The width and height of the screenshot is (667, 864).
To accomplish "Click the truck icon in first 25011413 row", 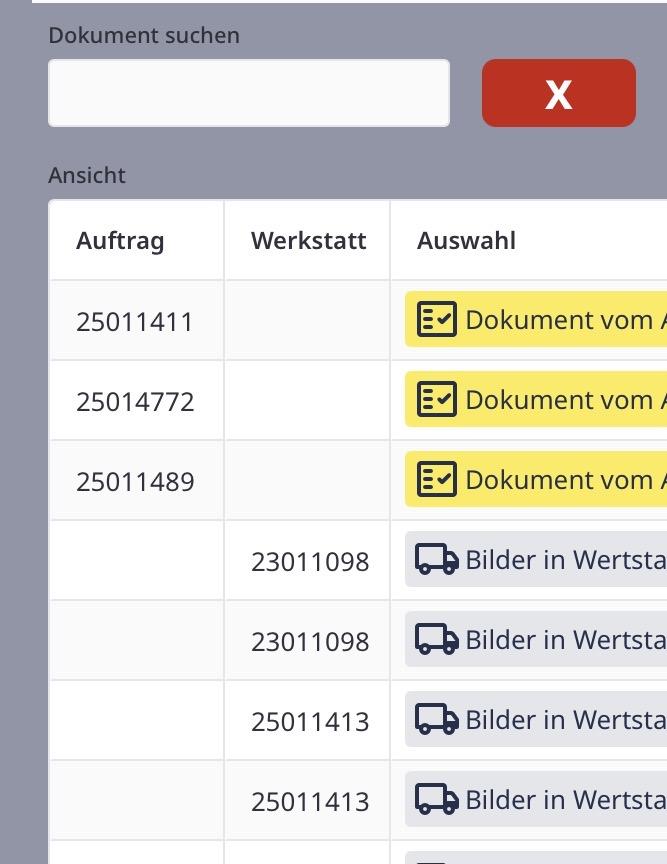I will click(x=436, y=720).
